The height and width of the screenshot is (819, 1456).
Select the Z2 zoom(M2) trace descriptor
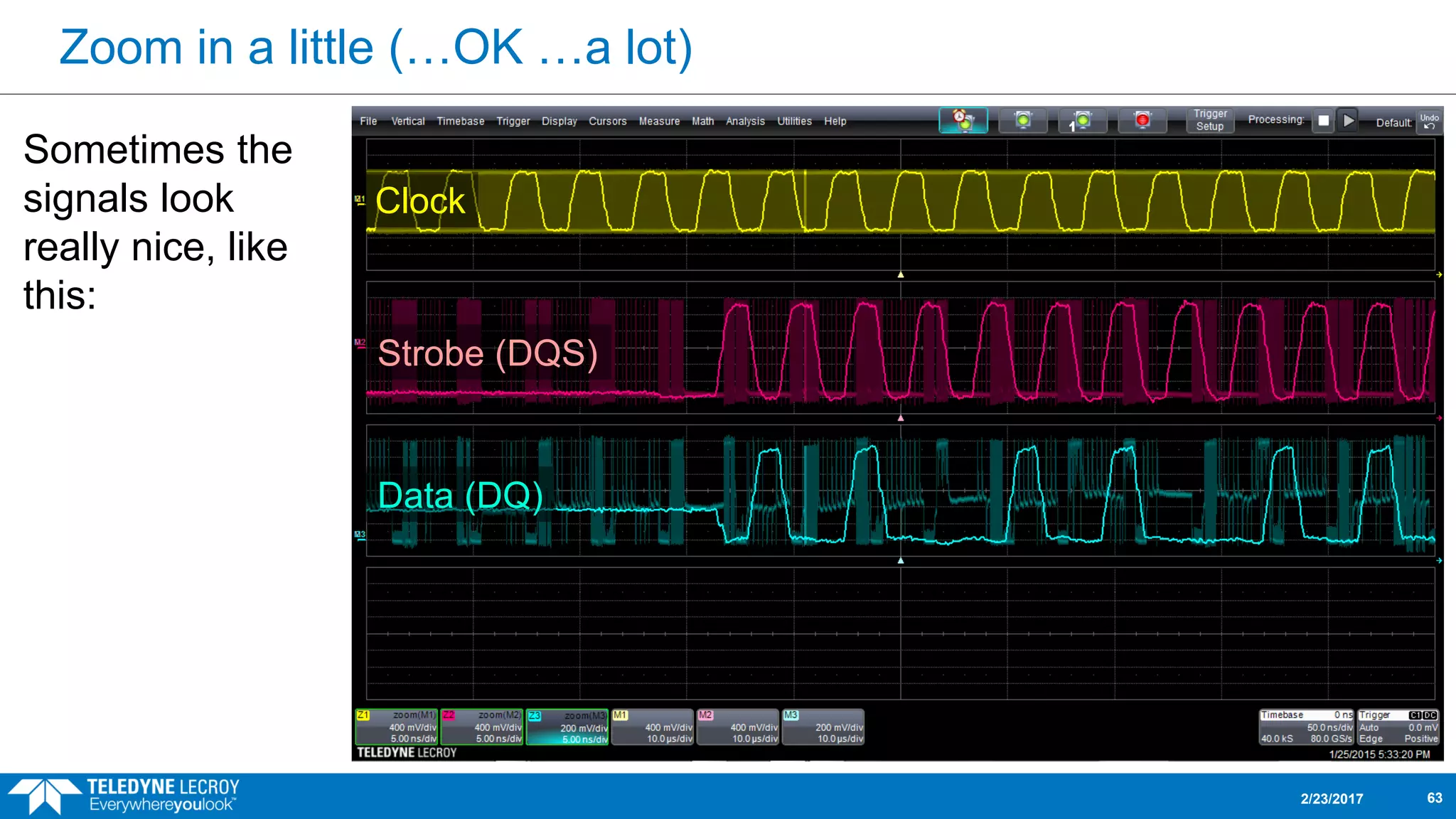tap(482, 727)
